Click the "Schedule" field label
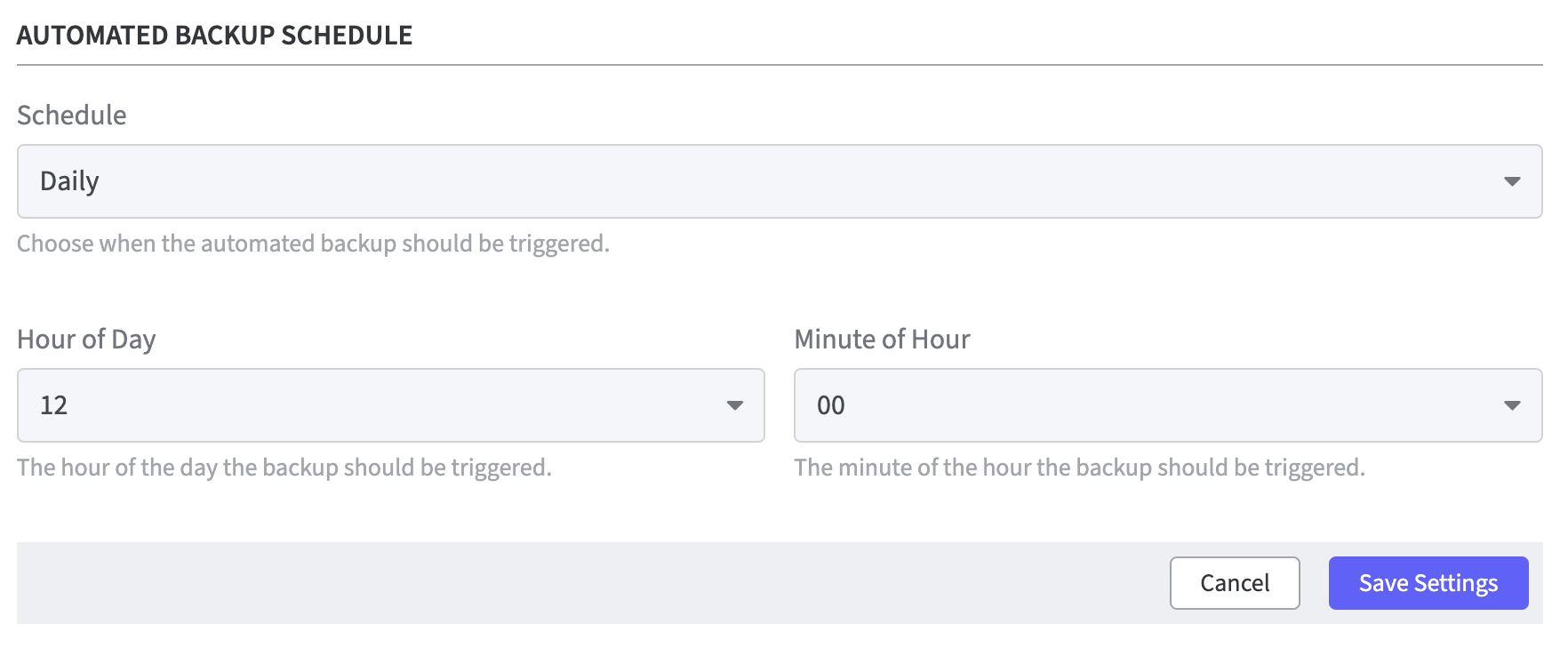The height and width of the screenshot is (656, 1568). (x=72, y=116)
